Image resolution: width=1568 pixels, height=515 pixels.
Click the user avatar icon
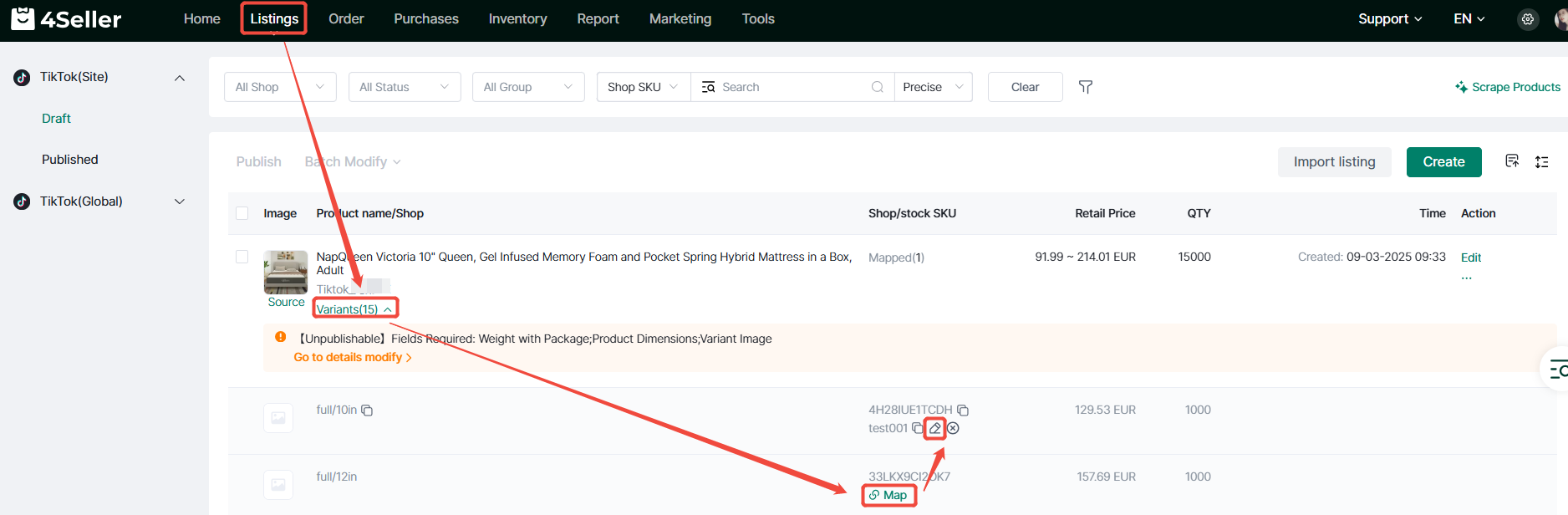pos(1561,19)
